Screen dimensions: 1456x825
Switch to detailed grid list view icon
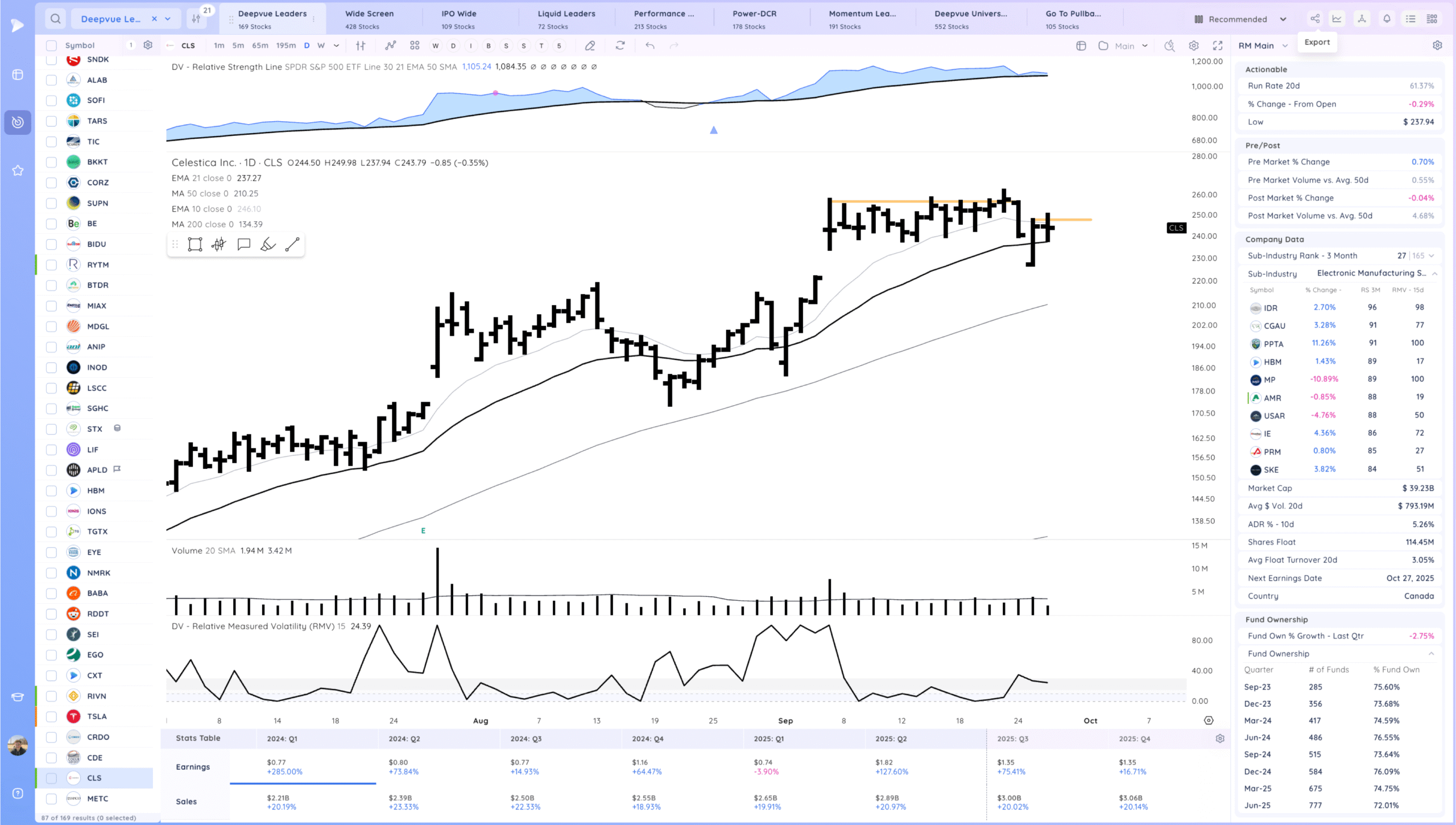(x=1432, y=19)
